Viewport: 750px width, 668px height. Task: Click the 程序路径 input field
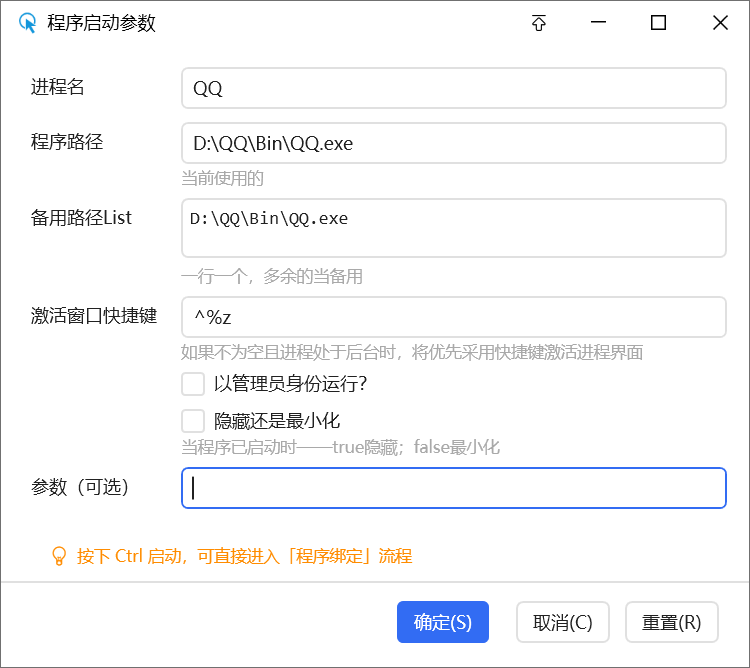click(454, 143)
